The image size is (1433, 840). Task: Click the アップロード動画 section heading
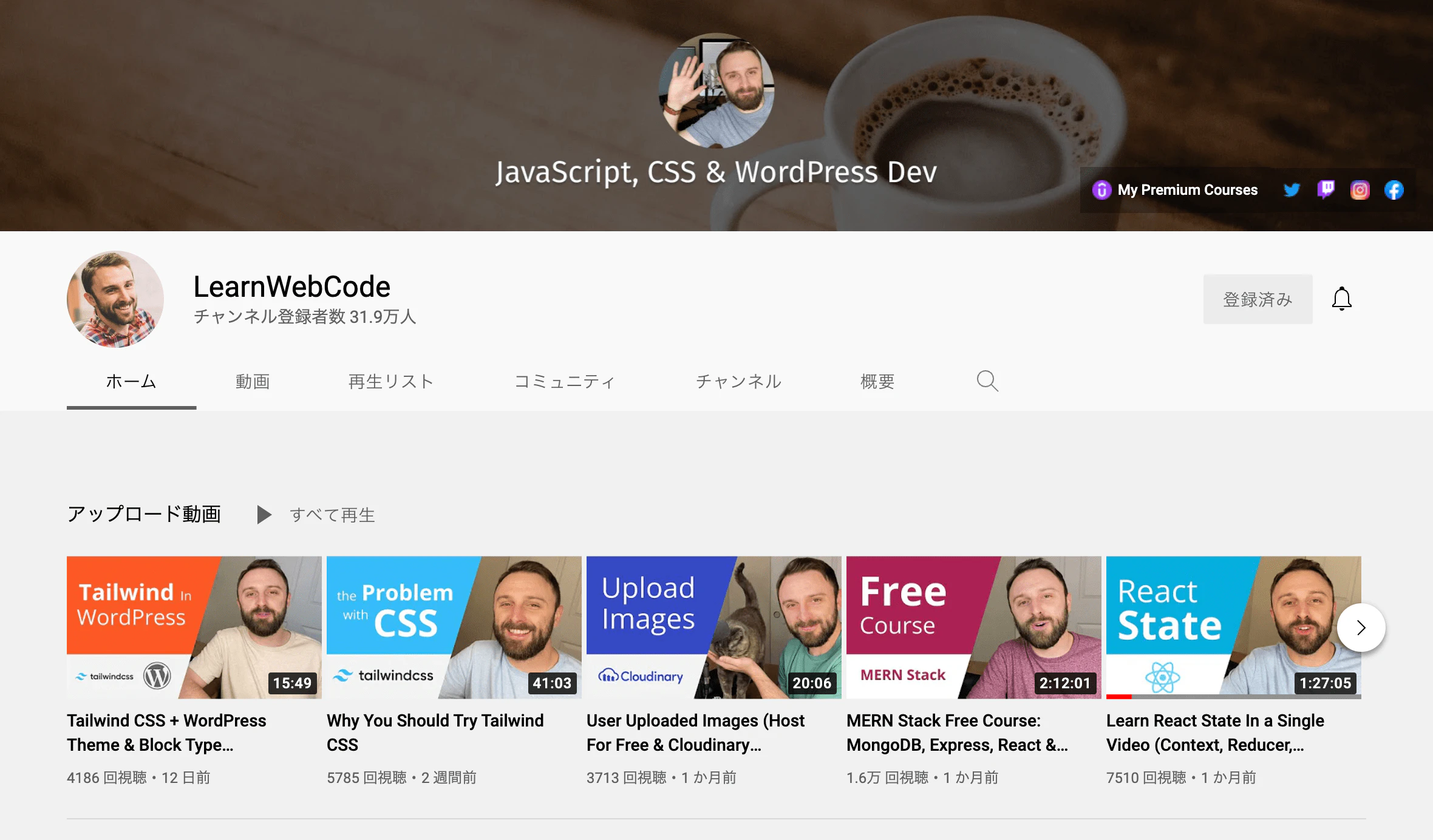click(x=144, y=513)
